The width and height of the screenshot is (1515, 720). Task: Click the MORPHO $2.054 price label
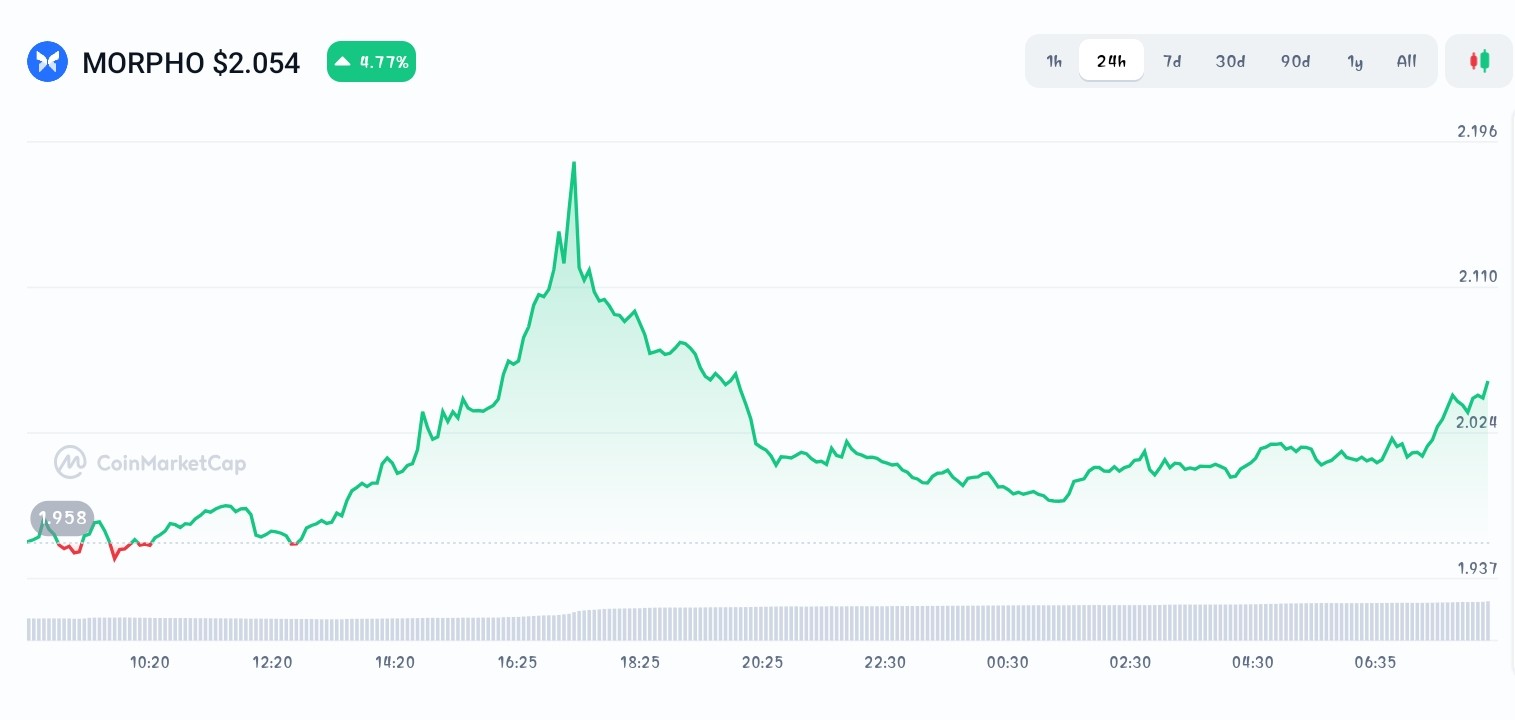coord(191,63)
